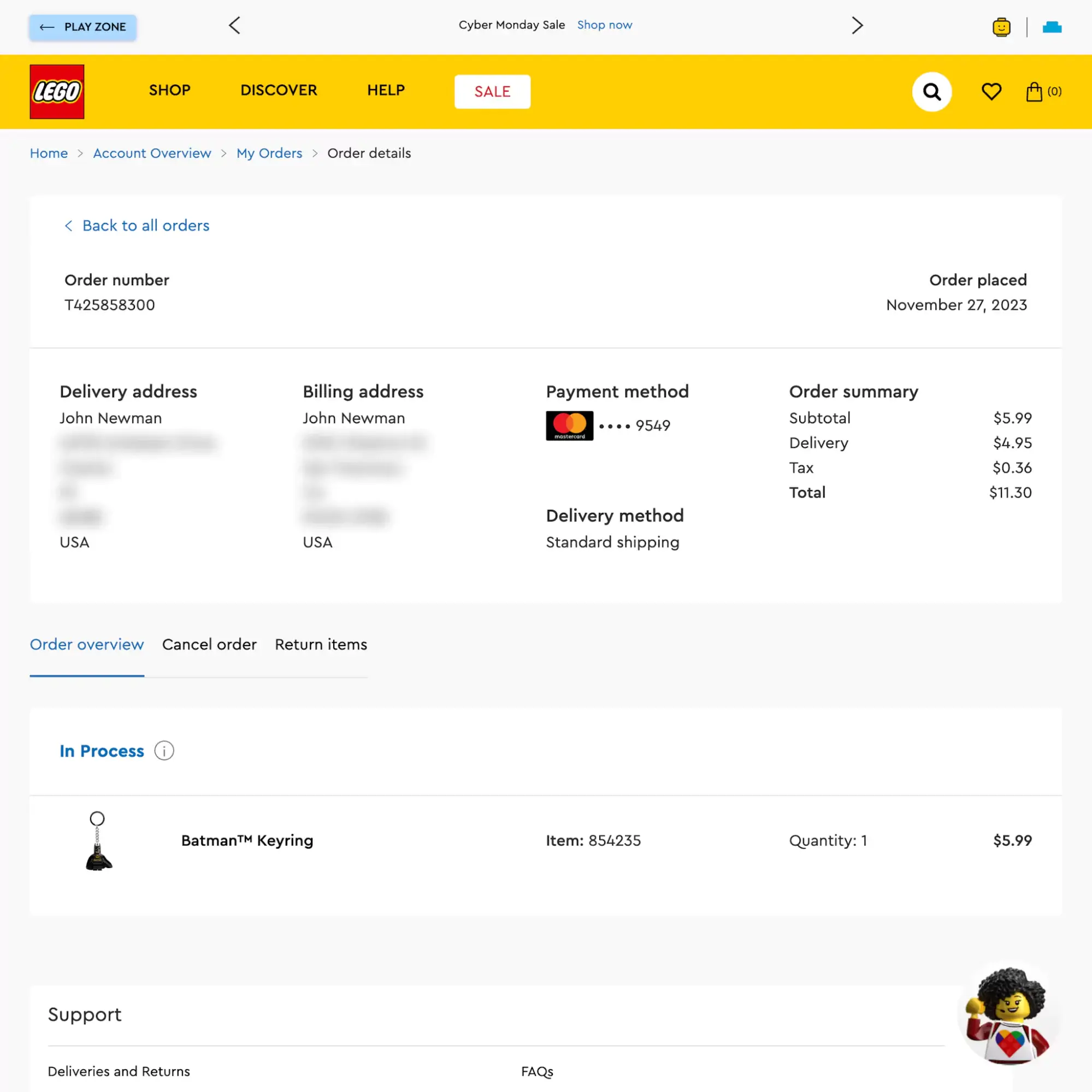Open My Orders breadcrumb link

pos(269,153)
